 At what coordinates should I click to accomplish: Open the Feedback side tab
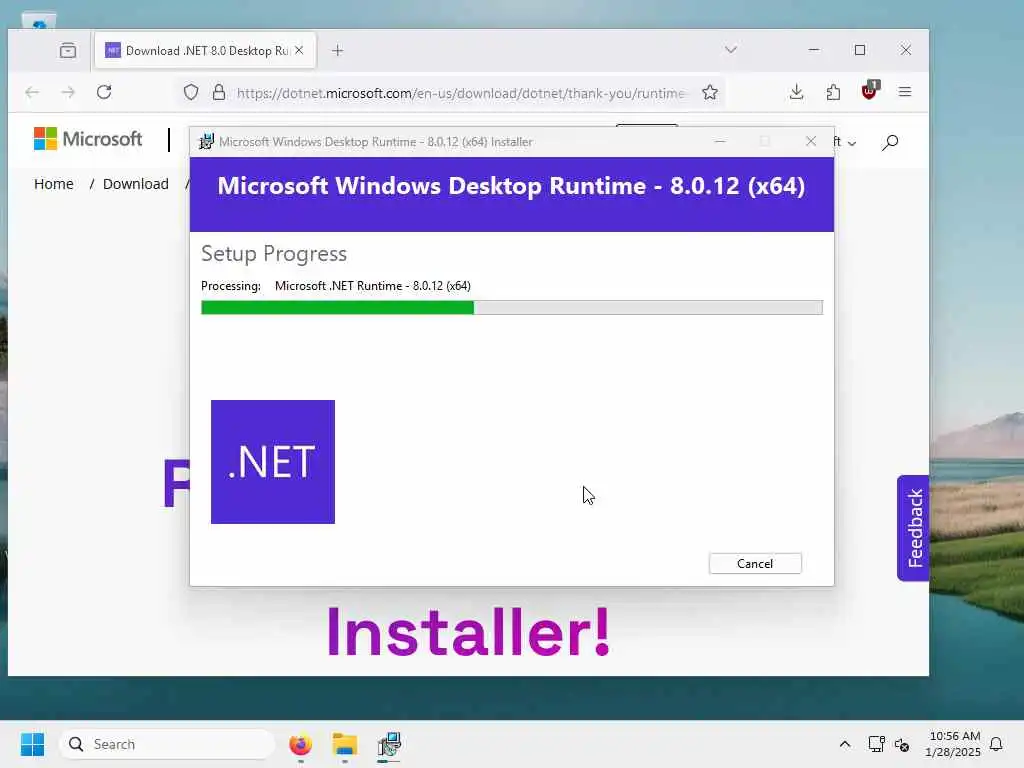tap(914, 528)
